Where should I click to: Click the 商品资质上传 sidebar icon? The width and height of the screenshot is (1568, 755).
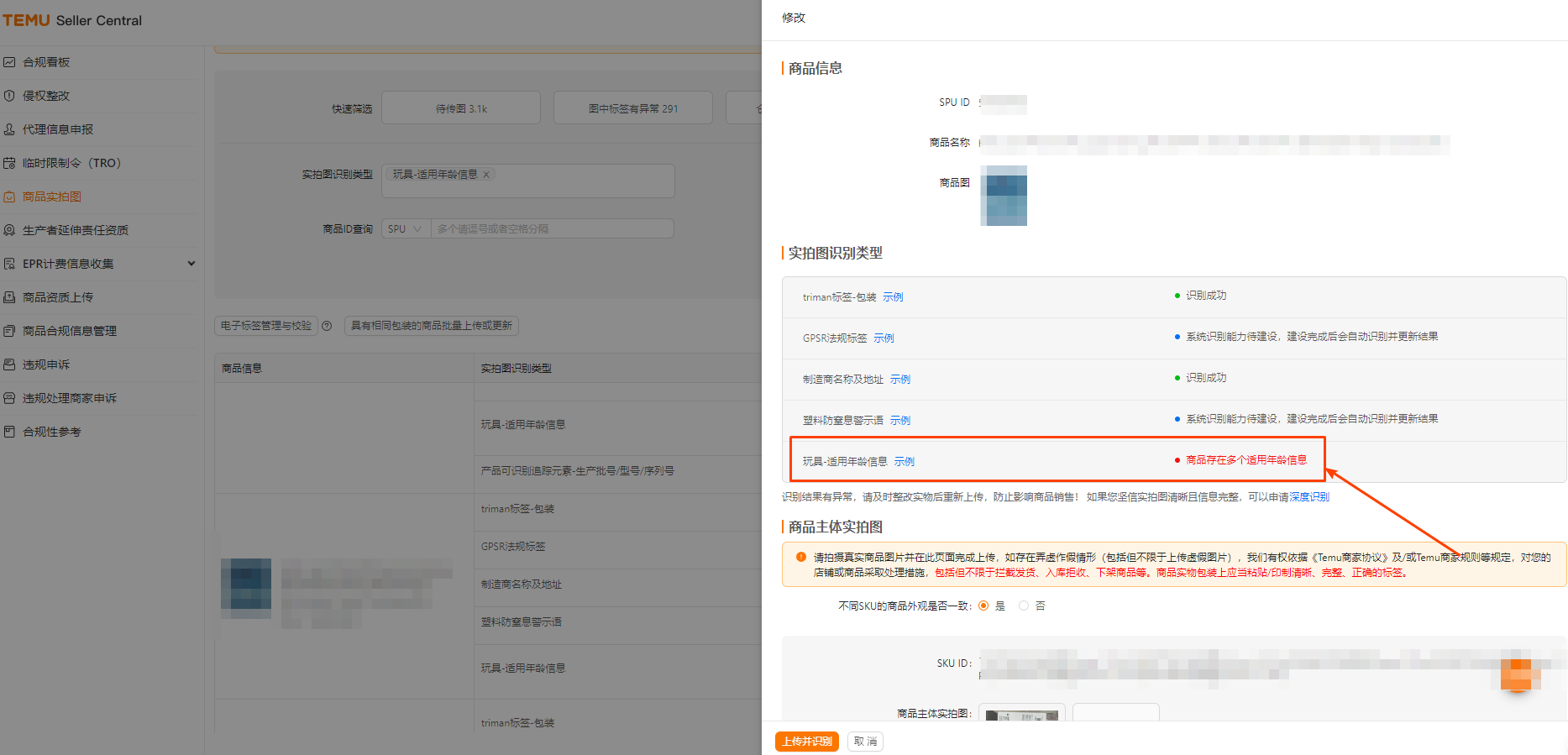(9, 297)
